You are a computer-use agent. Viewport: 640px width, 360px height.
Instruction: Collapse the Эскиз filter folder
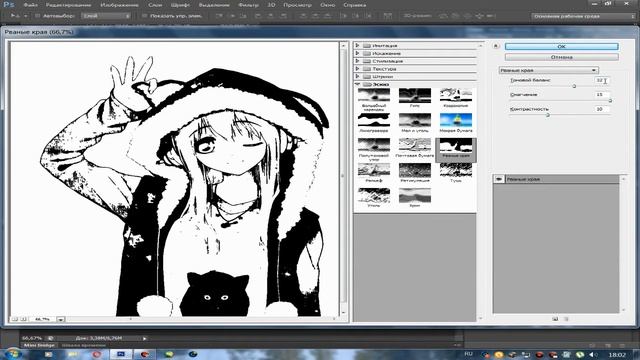pos(358,84)
